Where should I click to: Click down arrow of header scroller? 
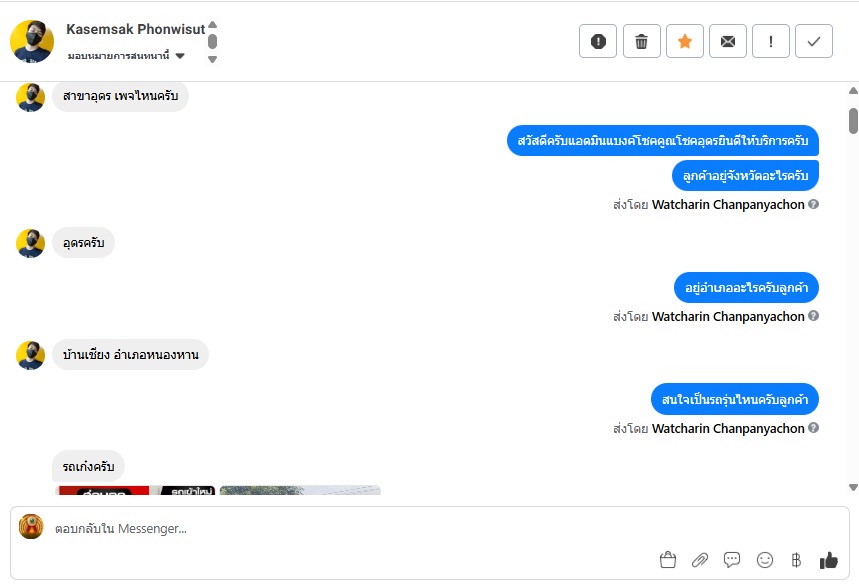click(x=213, y=59)
